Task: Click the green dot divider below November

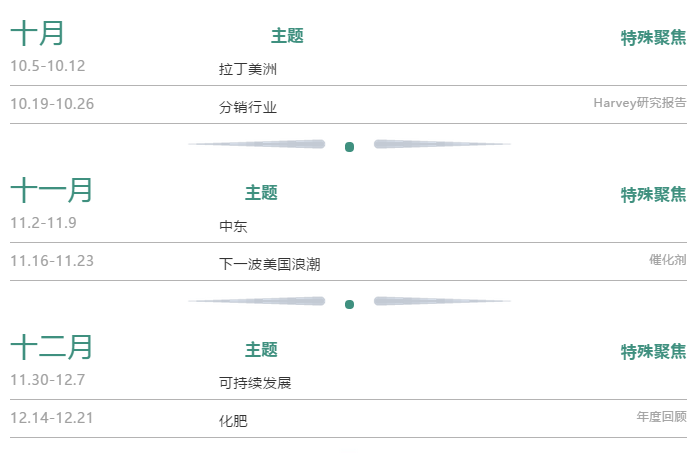Action: (349, 304)
